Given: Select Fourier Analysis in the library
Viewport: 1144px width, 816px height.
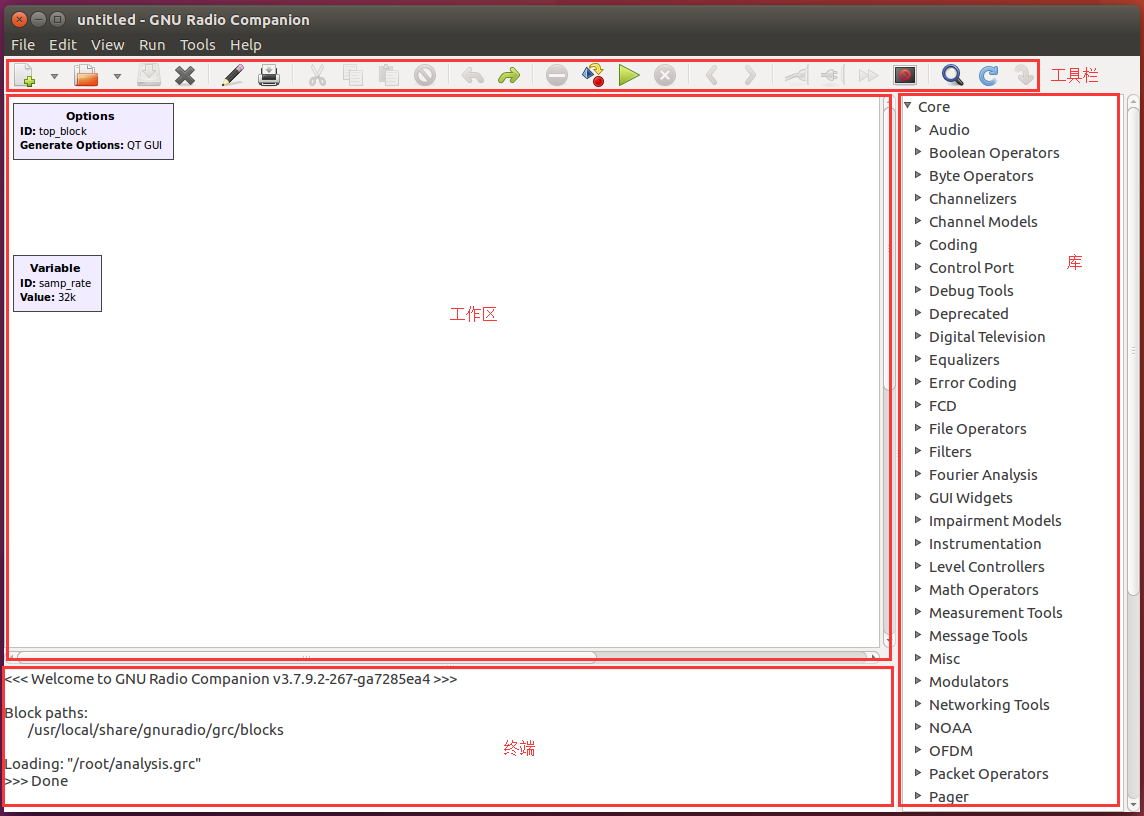Looking at the screenshot, I should coord(983,474).
